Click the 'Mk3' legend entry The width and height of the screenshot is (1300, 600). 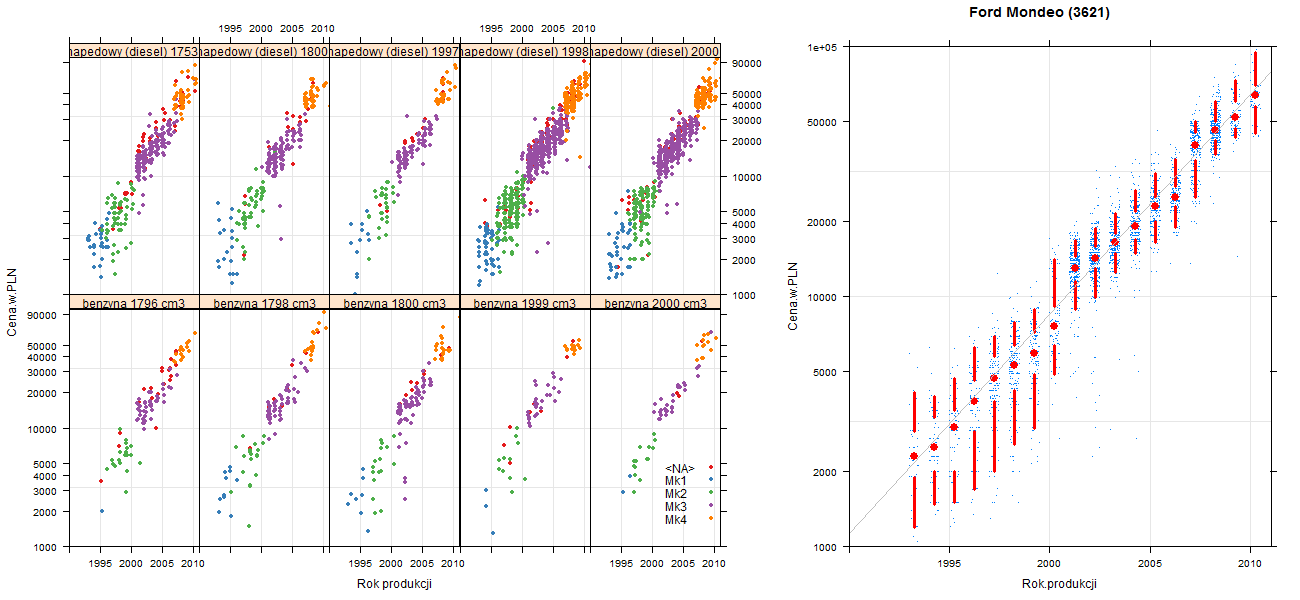676,507
